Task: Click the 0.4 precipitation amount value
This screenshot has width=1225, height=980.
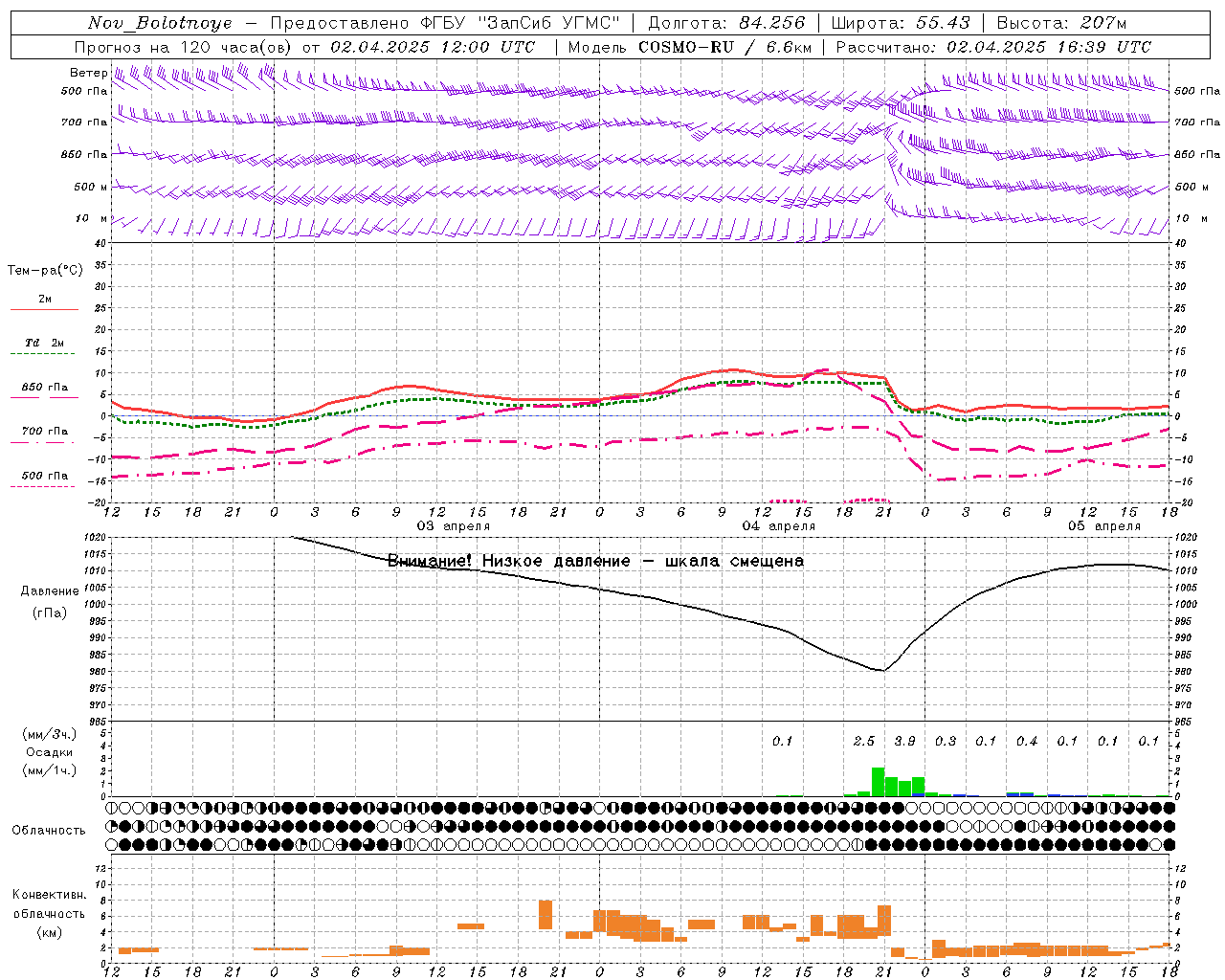Action: click(1027, 741)
